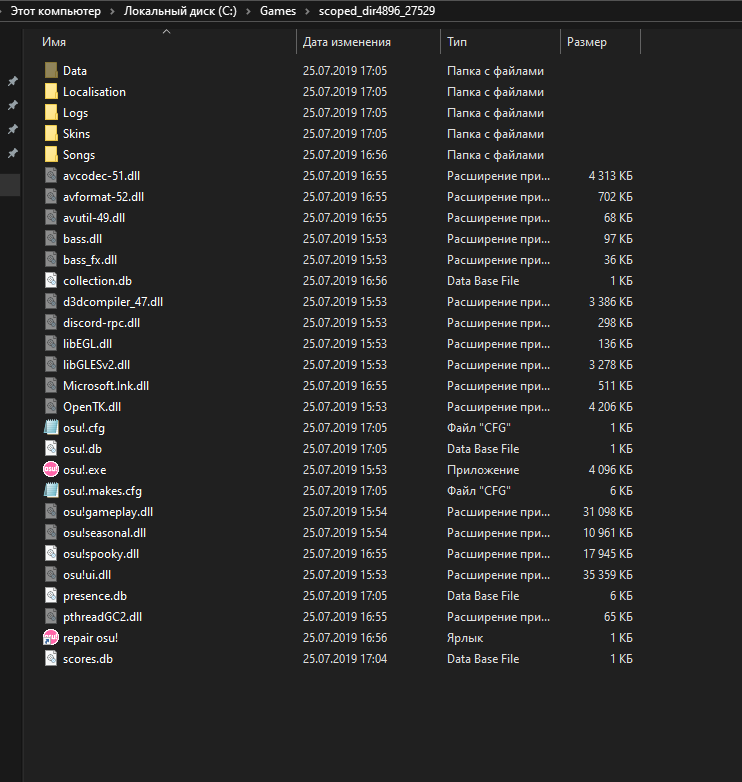Viewport: 742px width, 782px height.
Task: Click the Ярлык type of repair osu!
Action: pyautogui.click(x=465, y=638)
